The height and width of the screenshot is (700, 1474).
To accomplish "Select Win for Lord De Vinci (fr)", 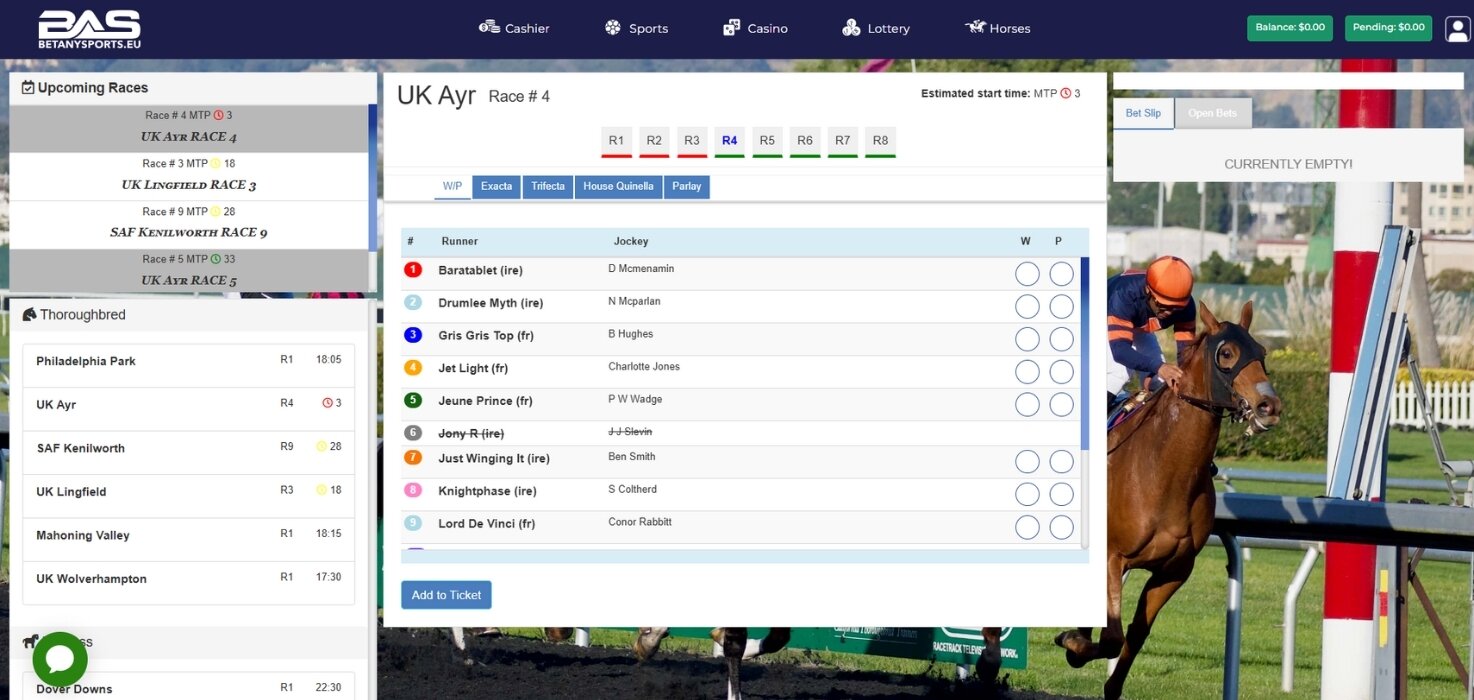I will [x=1027, y=527].
